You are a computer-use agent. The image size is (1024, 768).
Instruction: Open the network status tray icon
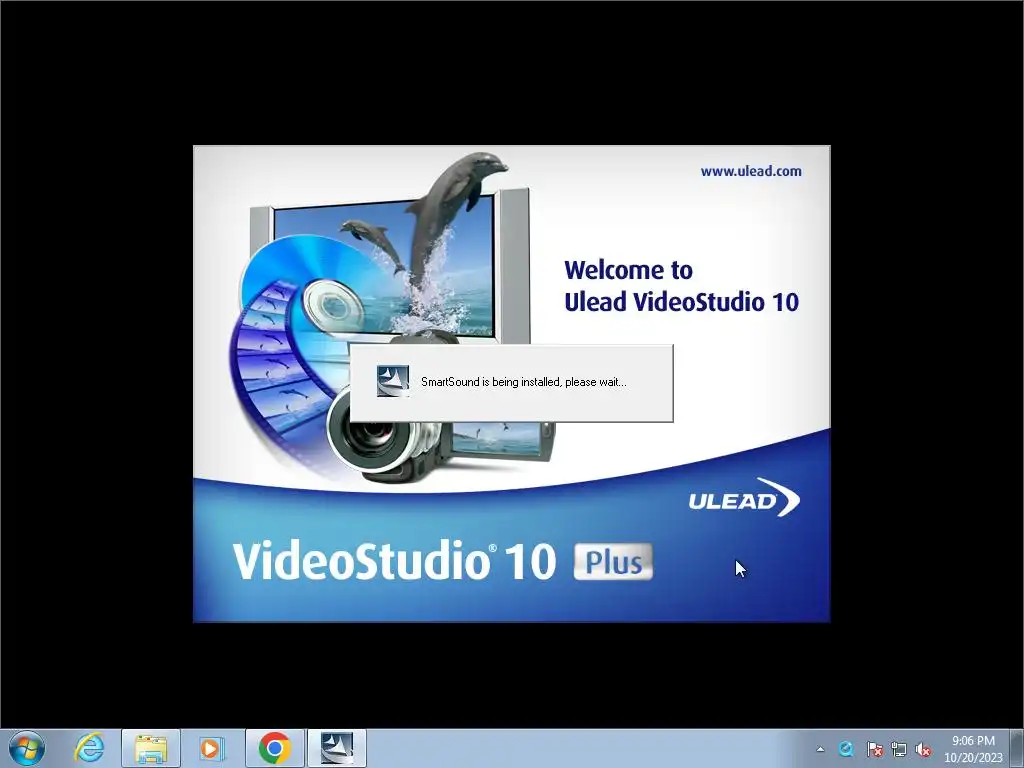click(x=899, y=749)
